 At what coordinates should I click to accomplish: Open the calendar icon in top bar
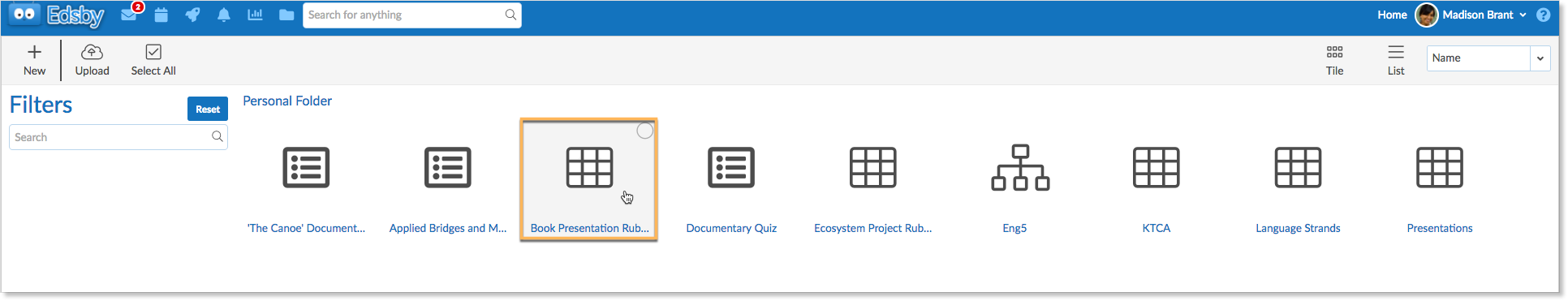tap(161, 15)
